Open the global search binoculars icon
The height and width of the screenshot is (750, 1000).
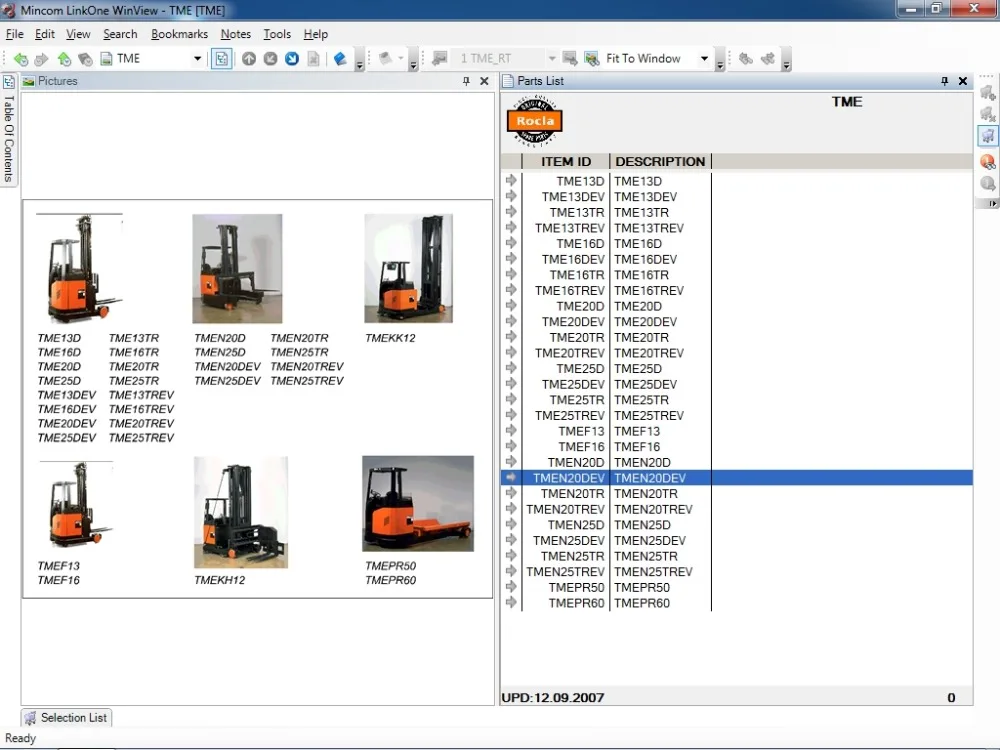coord(987,160)
